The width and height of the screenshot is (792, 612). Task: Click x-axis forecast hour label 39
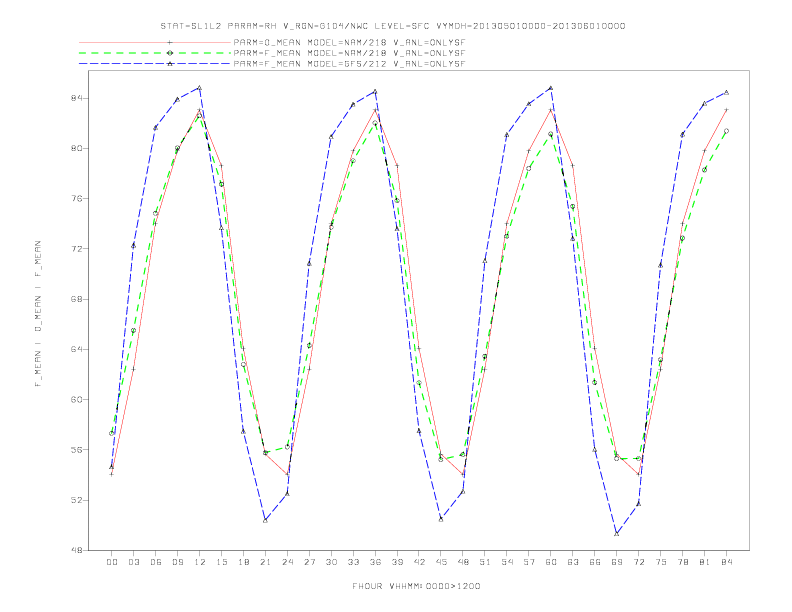pyautogui.click(x=397, y=562)
